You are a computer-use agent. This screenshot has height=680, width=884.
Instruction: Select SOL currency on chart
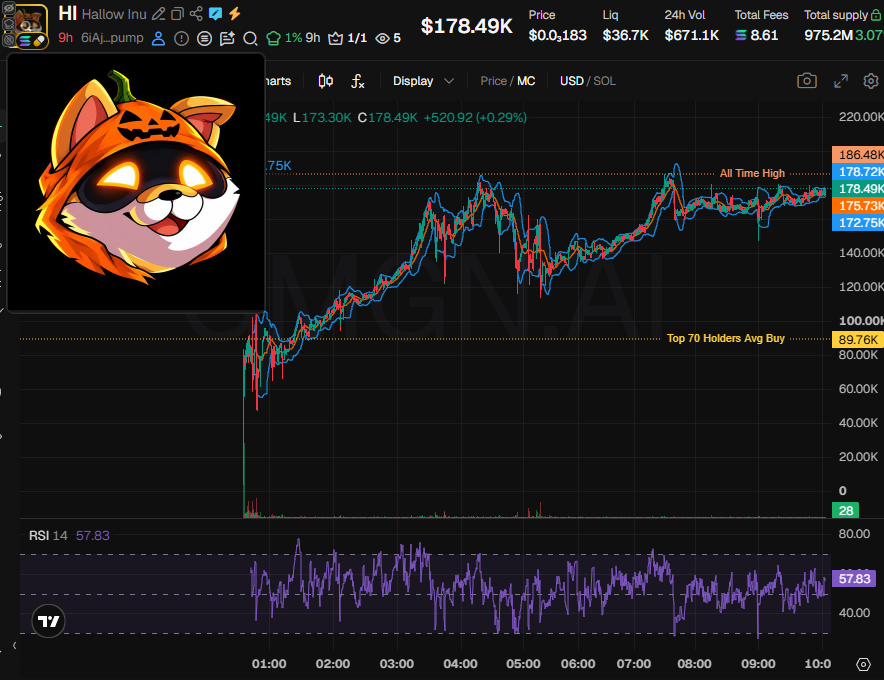[604, 81]
